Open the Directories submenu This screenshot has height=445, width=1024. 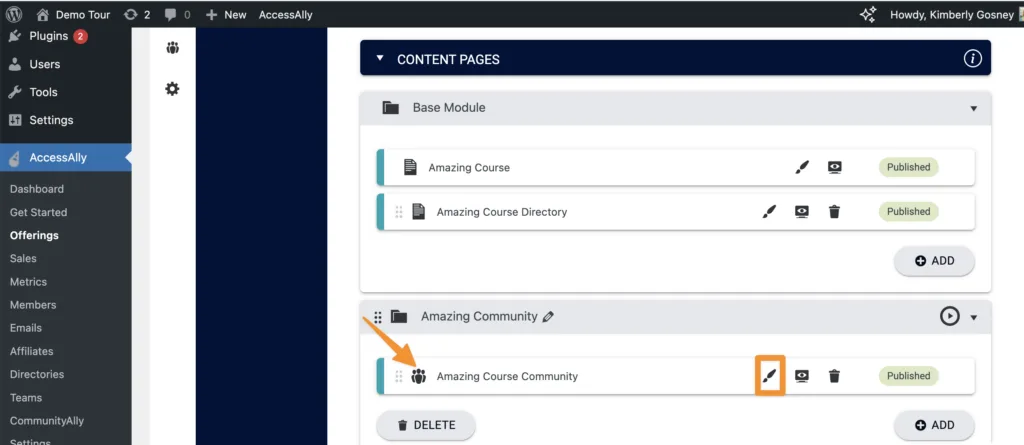pos(37,374)
